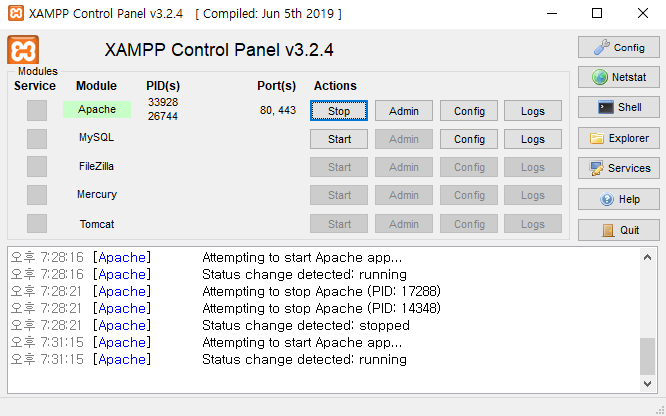Select the Apache module label
Screen dimensions: 666x416
[x=97, y=109]
